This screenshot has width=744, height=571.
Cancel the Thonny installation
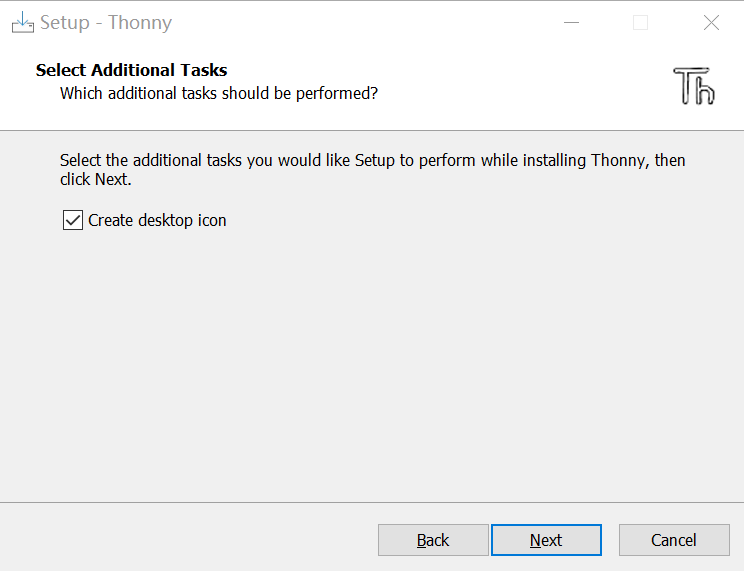(x=674, y=540)
